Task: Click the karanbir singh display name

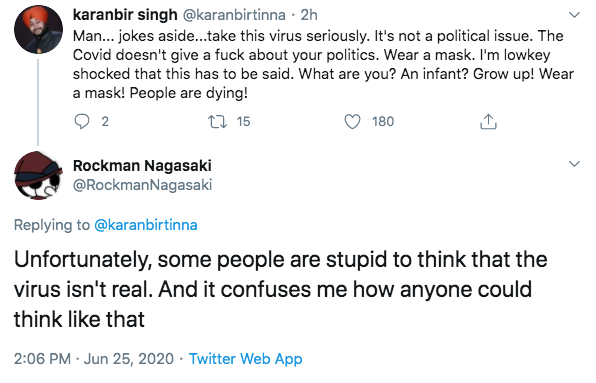Action: 125,15
